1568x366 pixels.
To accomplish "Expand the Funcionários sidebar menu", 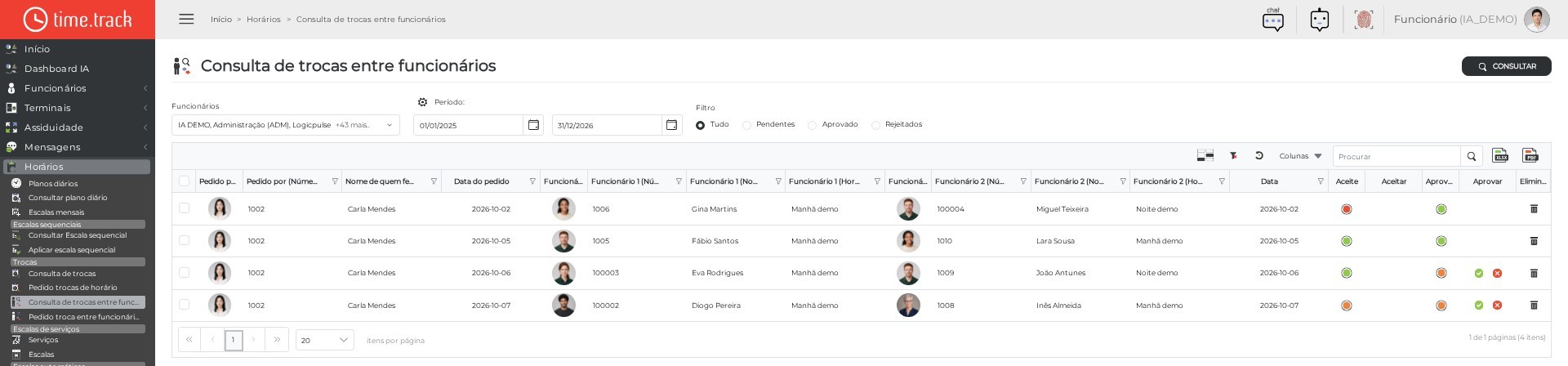I will 78,88.
